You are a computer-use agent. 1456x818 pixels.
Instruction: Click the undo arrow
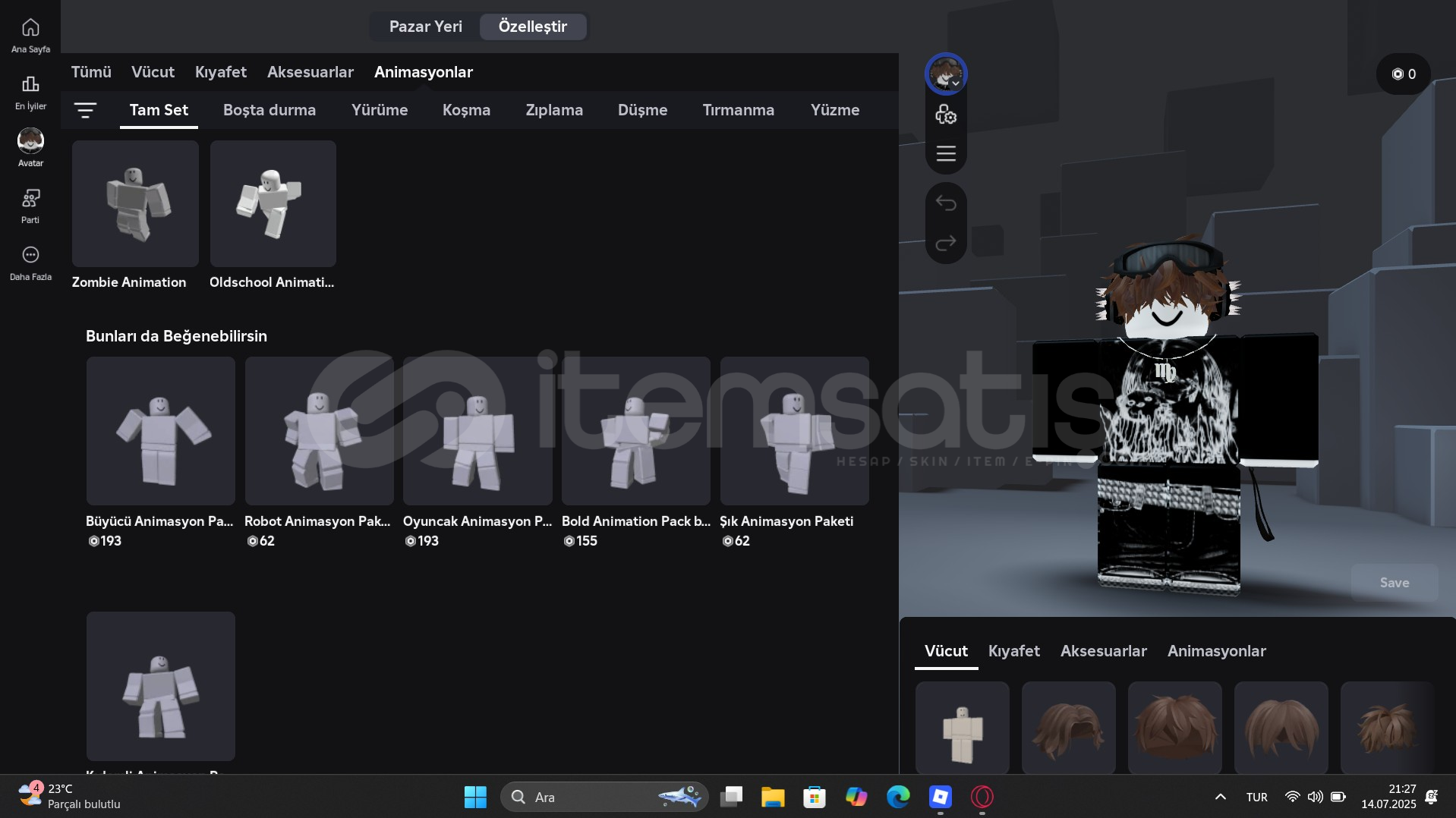pos(946,203)
